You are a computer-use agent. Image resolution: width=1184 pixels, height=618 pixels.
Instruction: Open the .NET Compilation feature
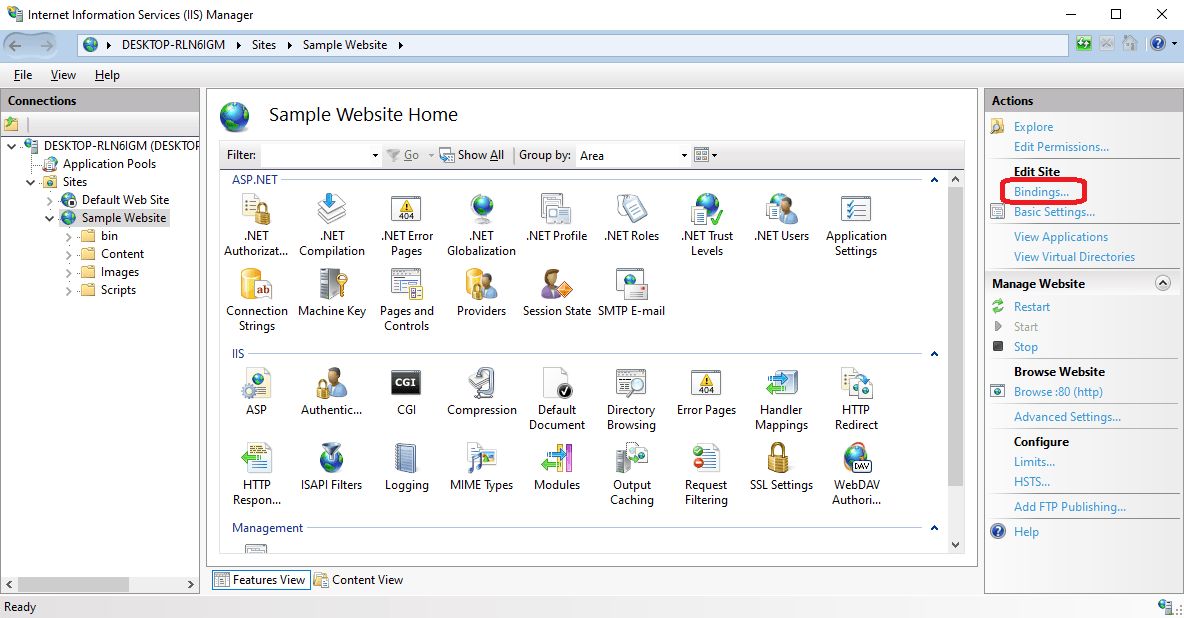[331, 224]
